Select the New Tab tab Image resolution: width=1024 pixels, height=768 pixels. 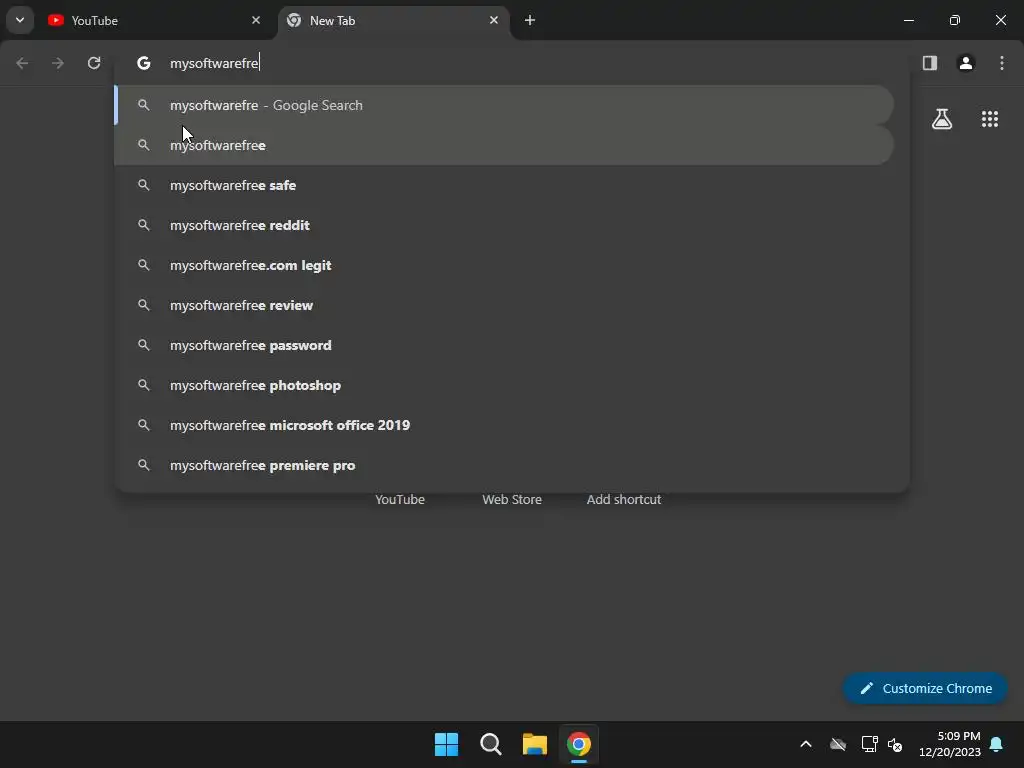click(x=392, y=20)
